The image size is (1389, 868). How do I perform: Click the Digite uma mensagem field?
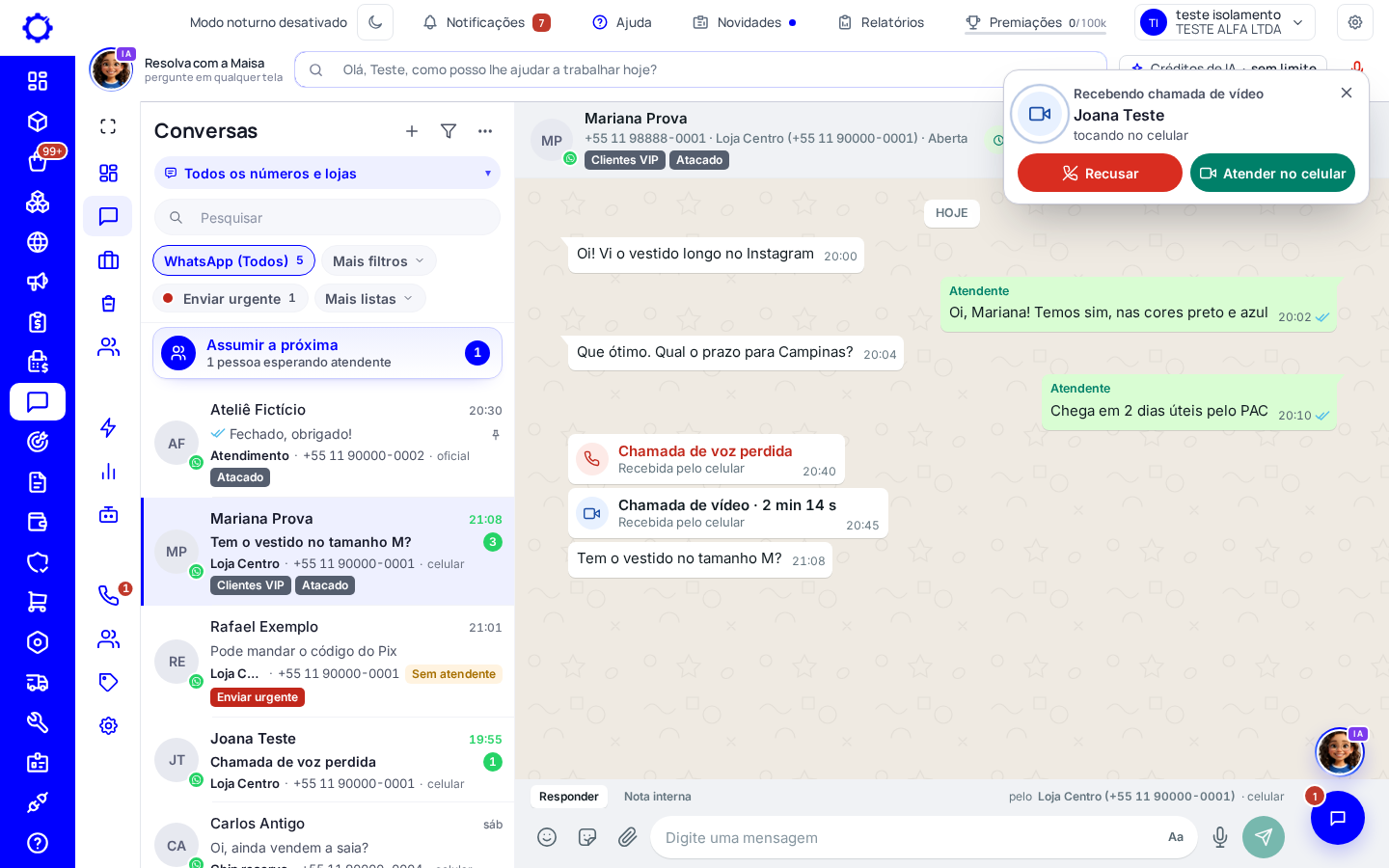[x=907, y=837]
